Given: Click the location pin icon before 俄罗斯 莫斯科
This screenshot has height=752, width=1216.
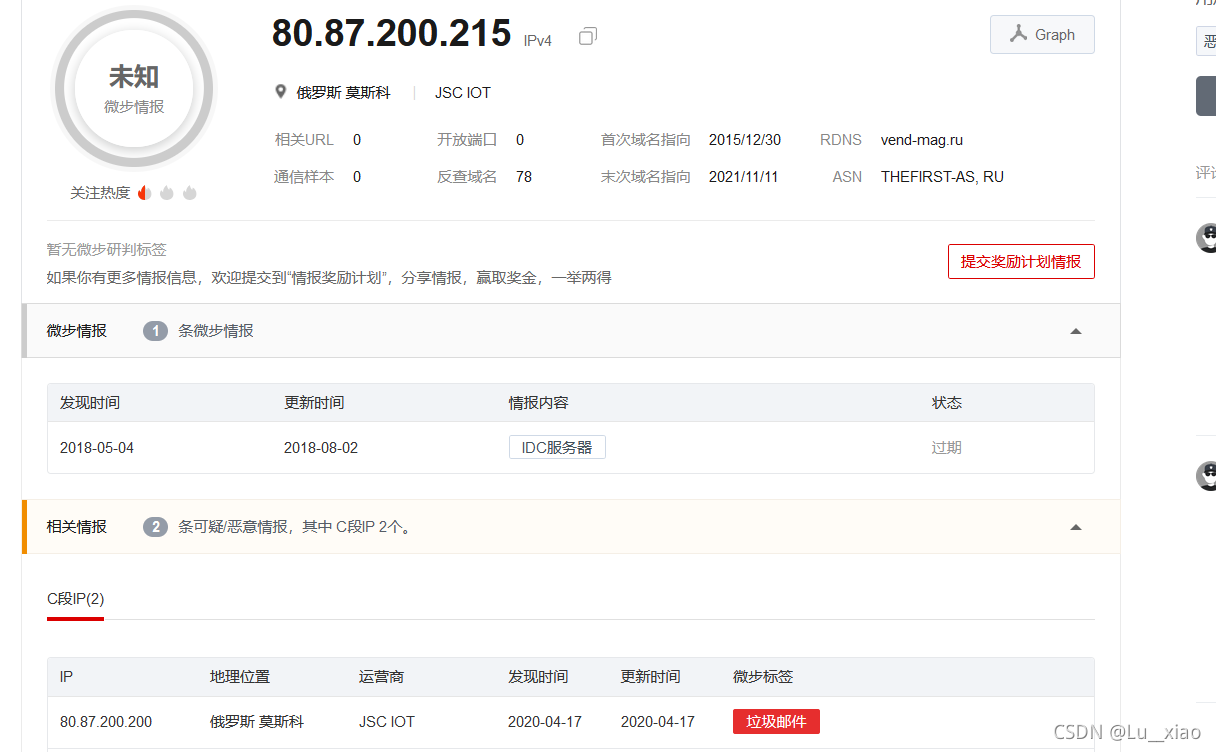Looking at the screenshot, I should (281, 91).
